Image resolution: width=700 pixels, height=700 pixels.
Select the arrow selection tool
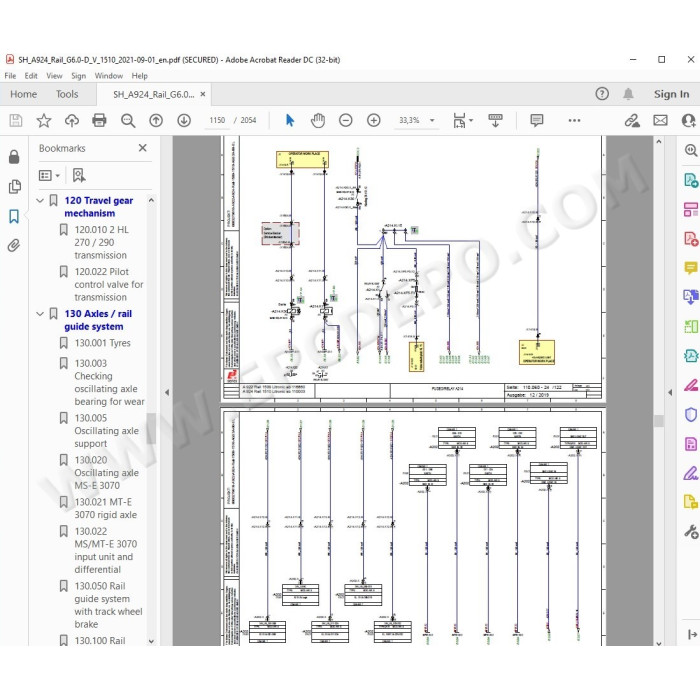tap(290, 120)
